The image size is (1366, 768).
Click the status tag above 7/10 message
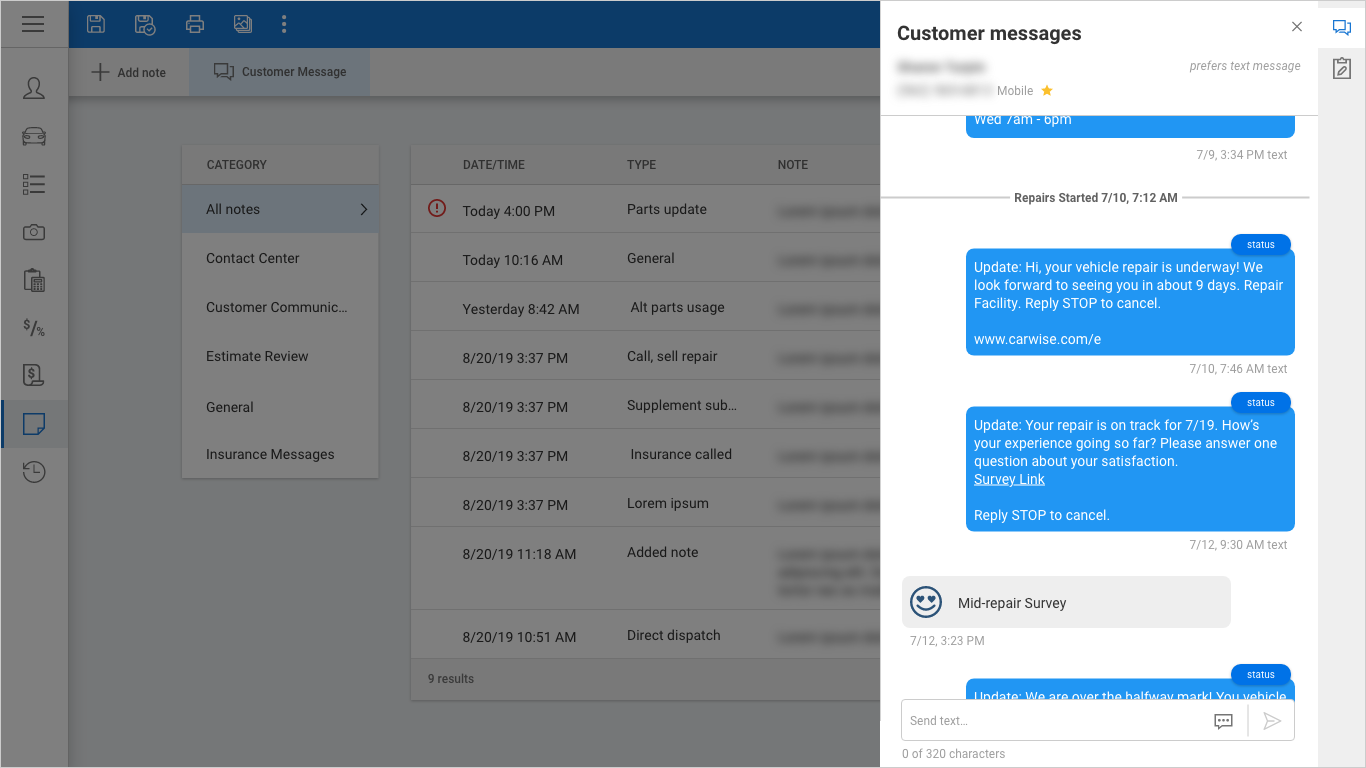point(1261,244)
